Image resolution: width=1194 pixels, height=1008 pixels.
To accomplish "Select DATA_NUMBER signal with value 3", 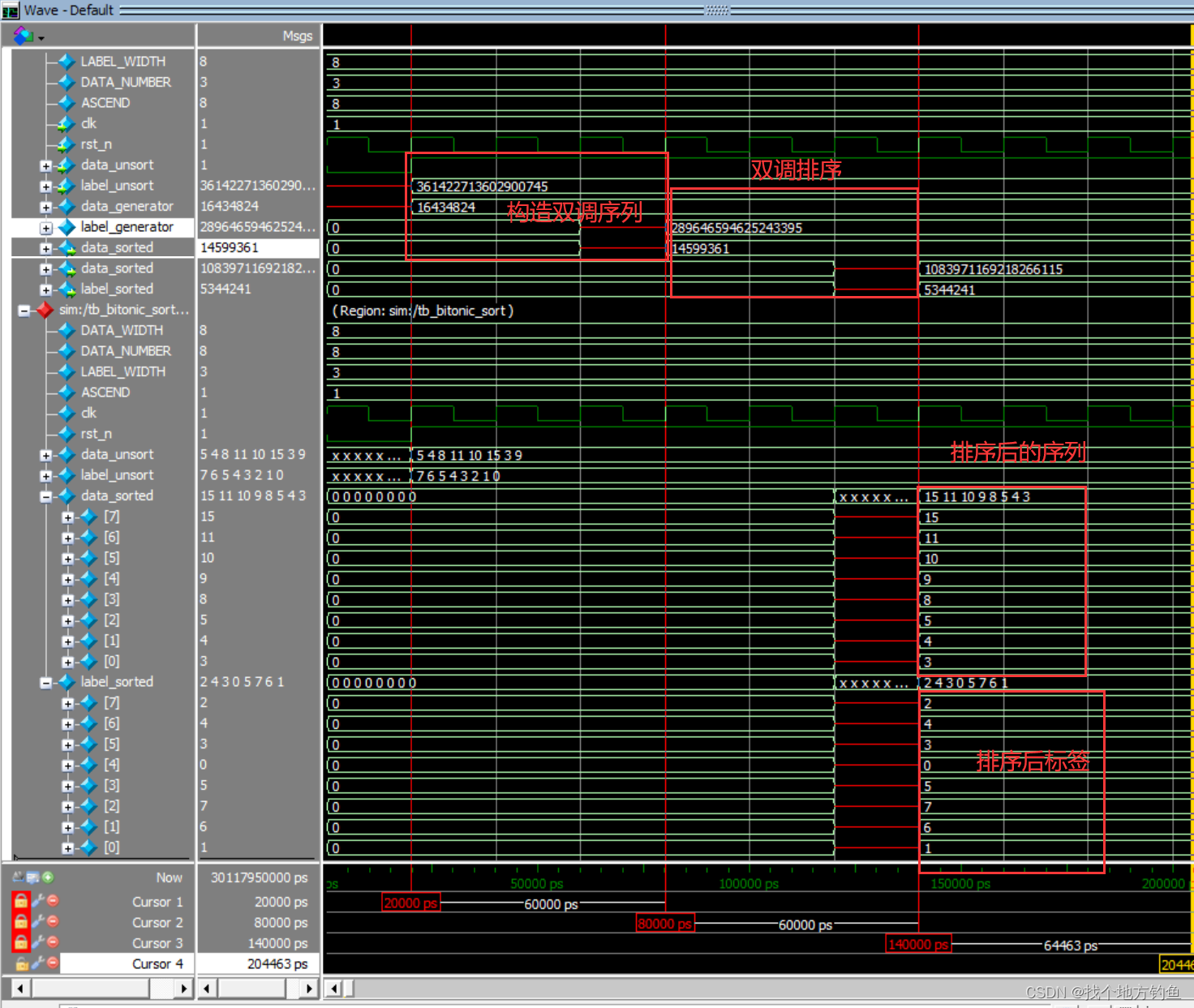I will (x=126, y=82).
